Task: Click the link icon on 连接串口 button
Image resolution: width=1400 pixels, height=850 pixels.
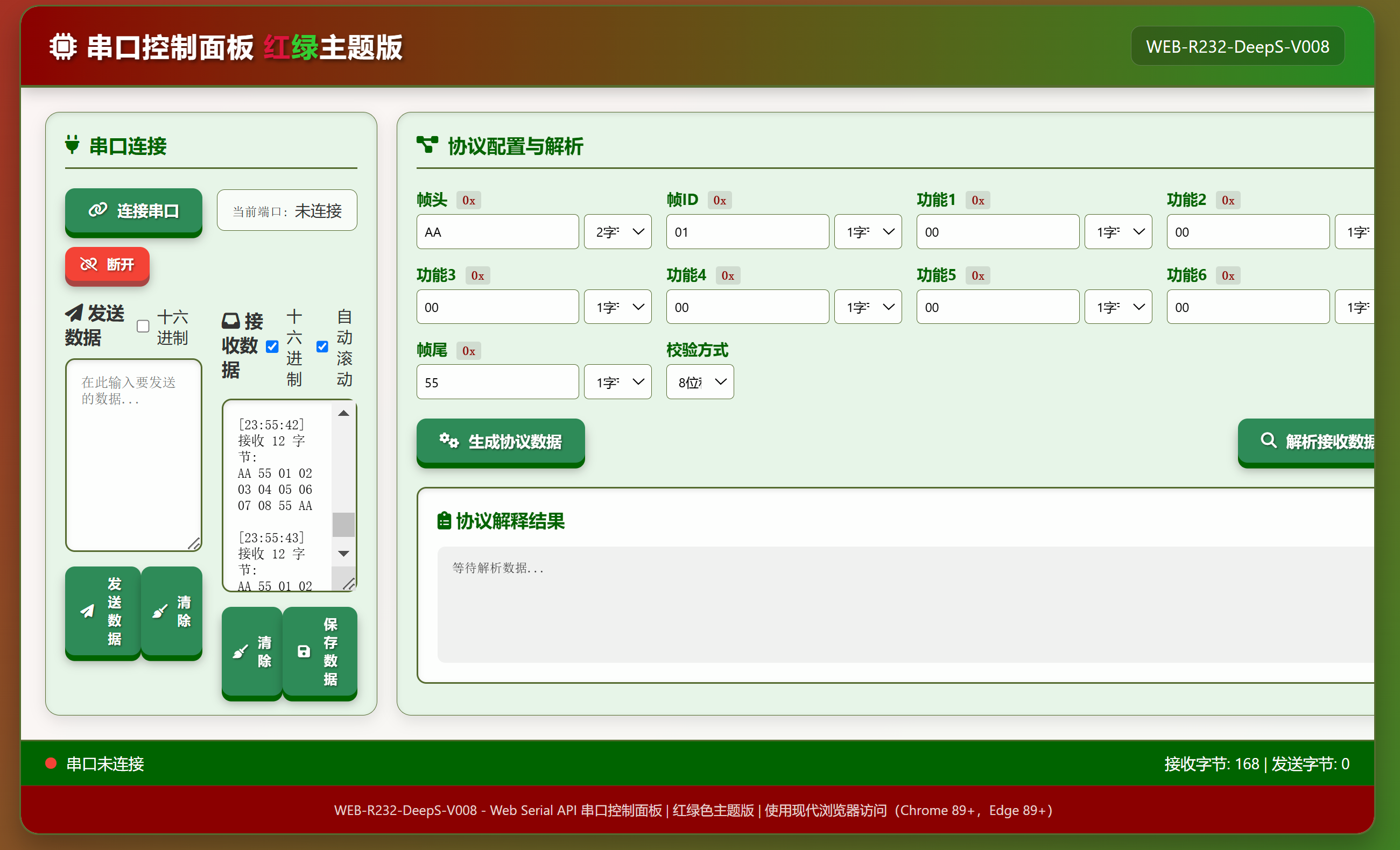Action: point(98,210)
